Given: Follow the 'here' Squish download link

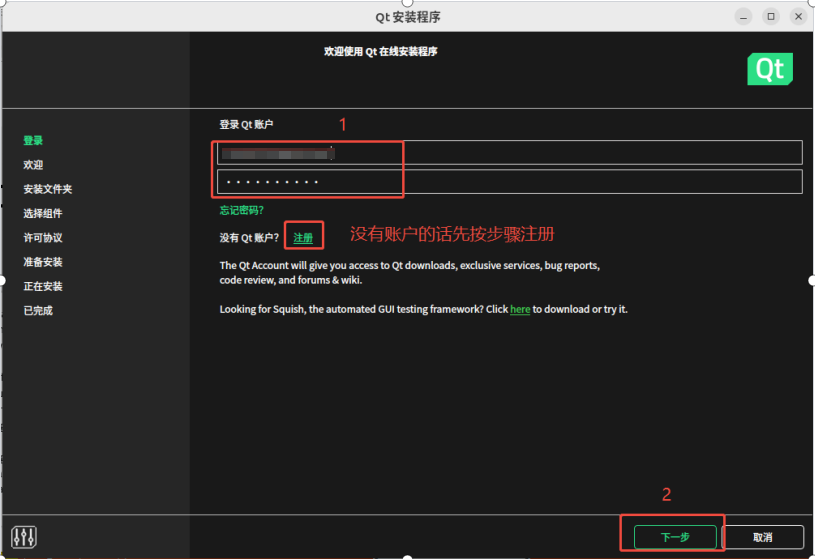Looking at the screenshot, I should [x=520, y=309].
